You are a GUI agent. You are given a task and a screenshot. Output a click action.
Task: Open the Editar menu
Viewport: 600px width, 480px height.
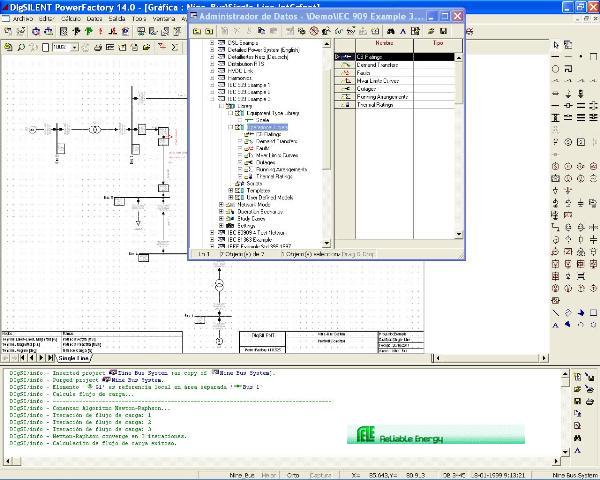[x=47, y=18]
